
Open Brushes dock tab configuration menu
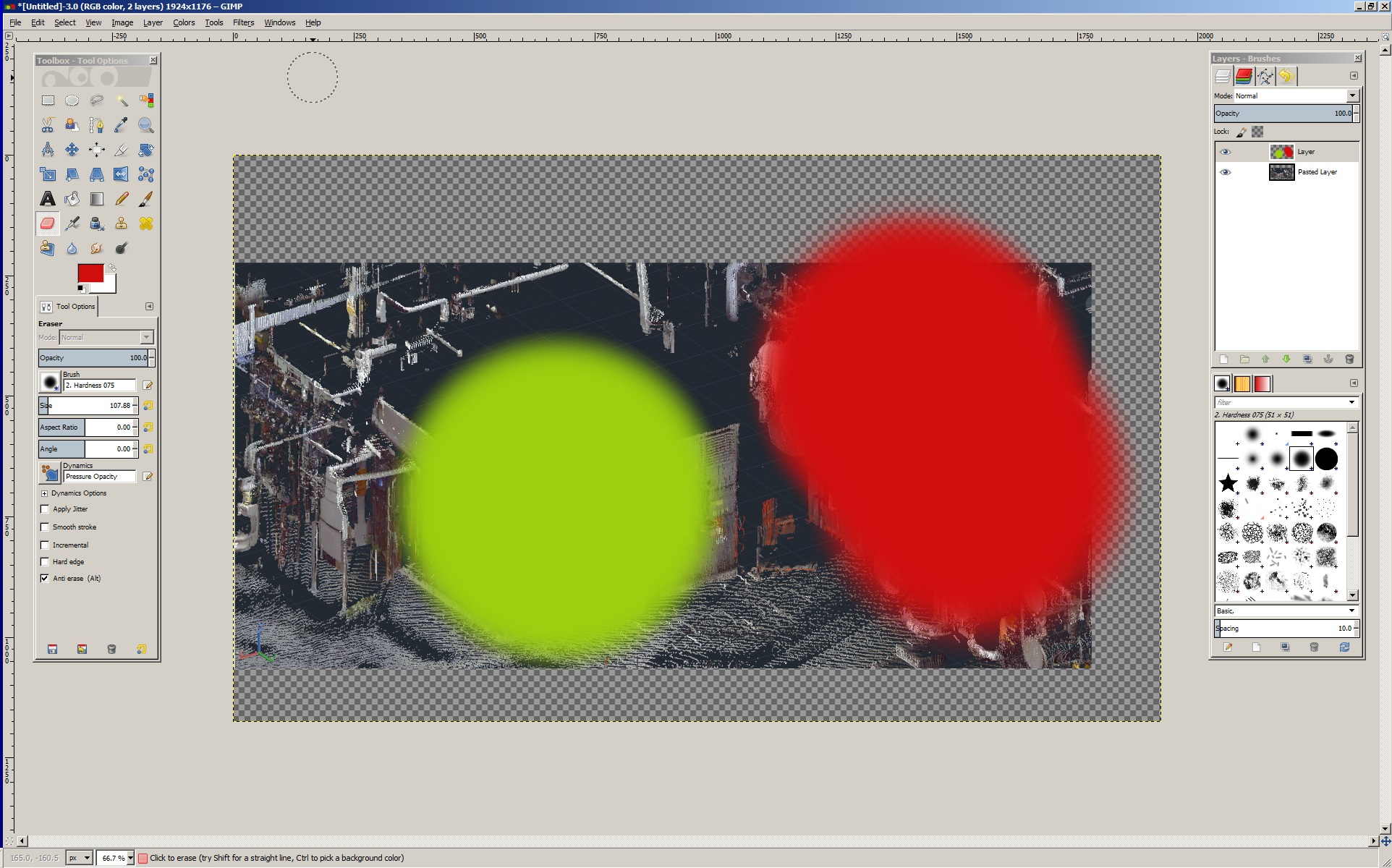coord(1354,383)
